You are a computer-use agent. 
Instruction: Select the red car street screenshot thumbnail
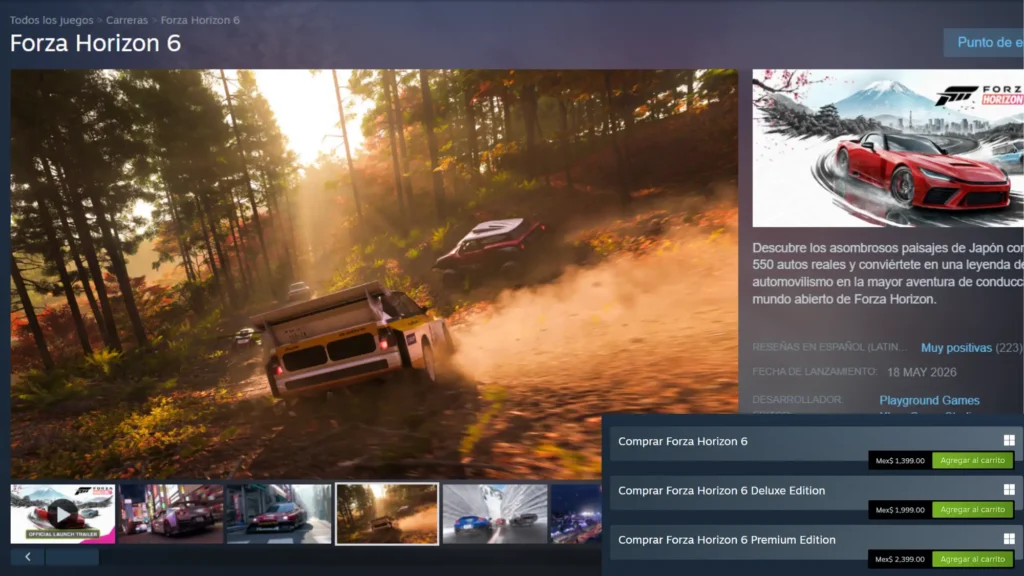(279, 514)
